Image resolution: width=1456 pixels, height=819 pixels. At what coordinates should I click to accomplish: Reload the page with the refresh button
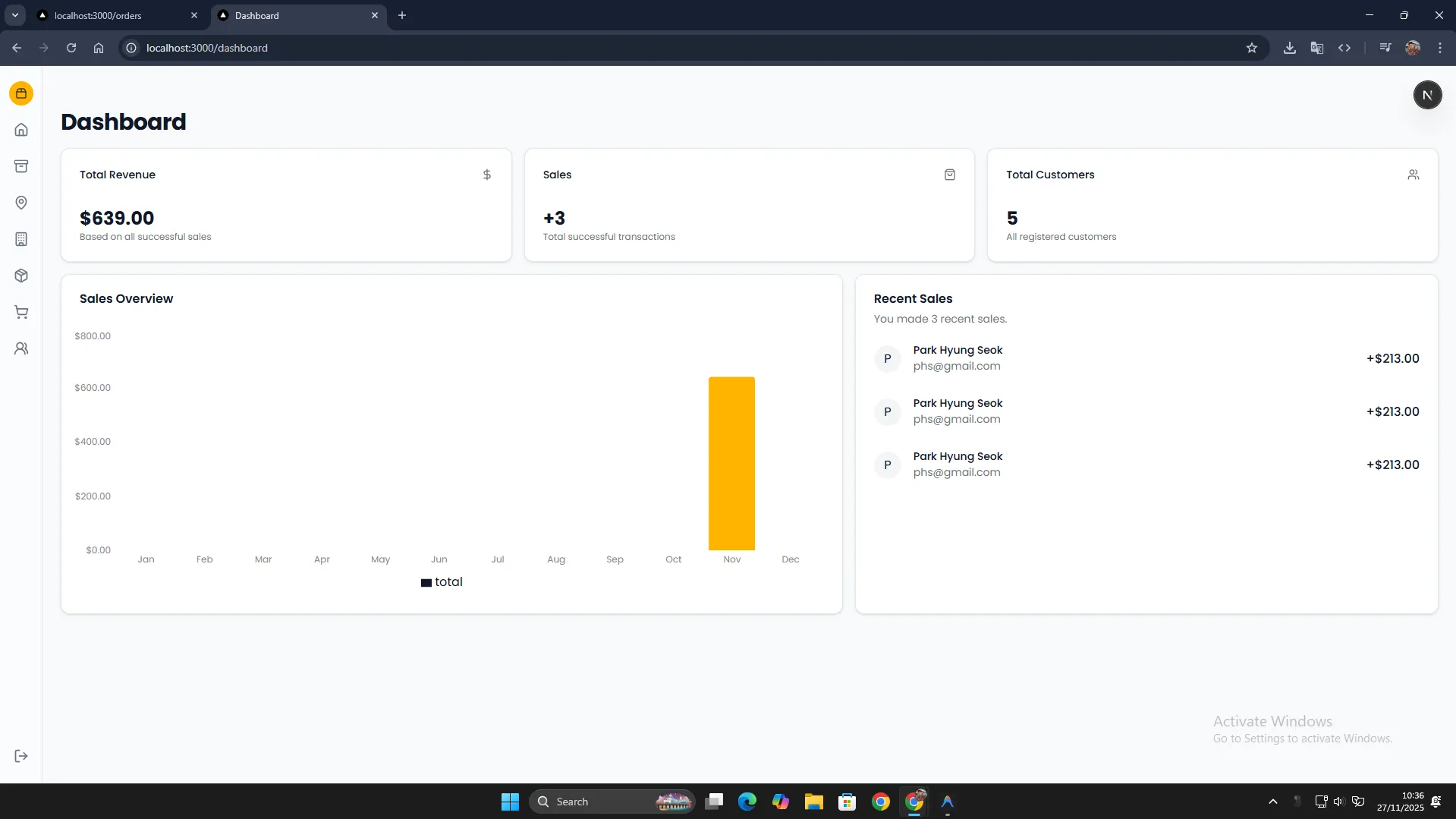coord(71,48)
